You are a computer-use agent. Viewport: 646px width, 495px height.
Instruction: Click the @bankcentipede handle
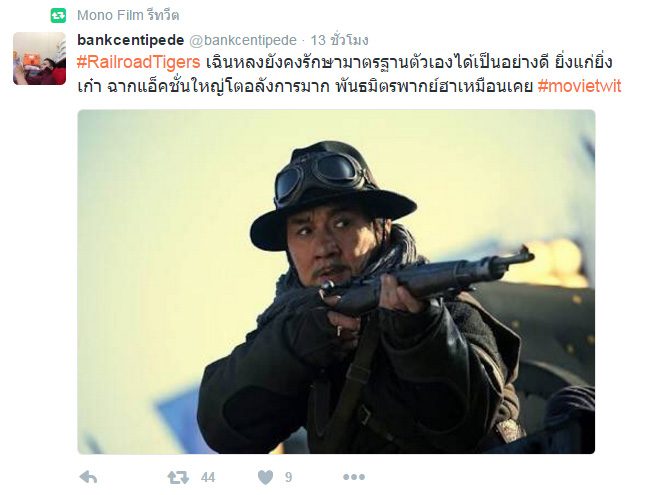(243, 40)
